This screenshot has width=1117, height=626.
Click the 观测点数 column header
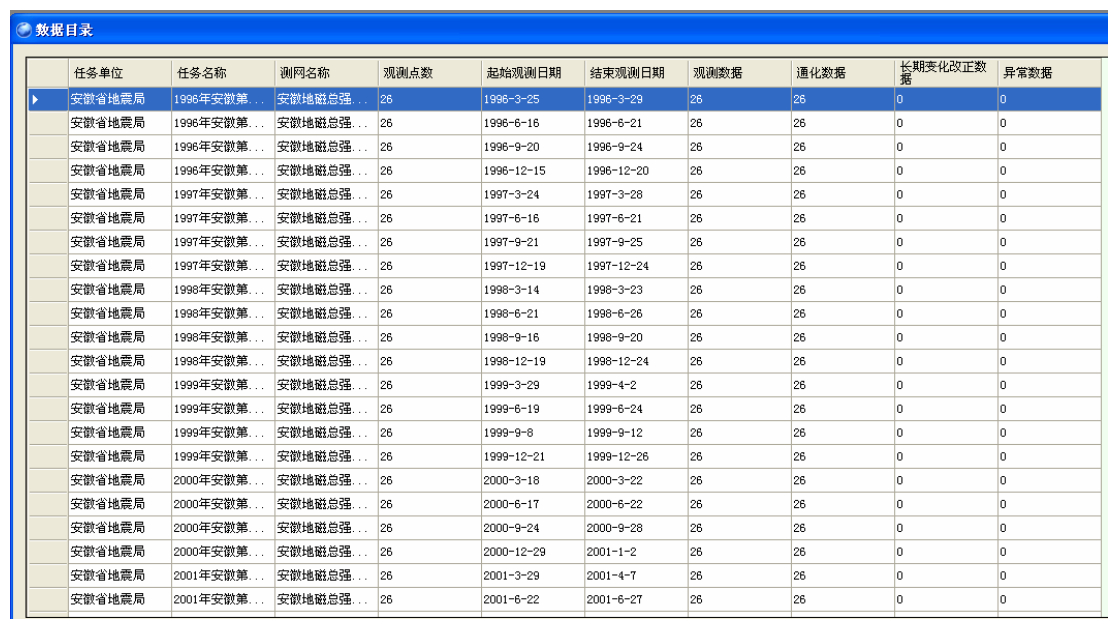(x=430, y=73)
